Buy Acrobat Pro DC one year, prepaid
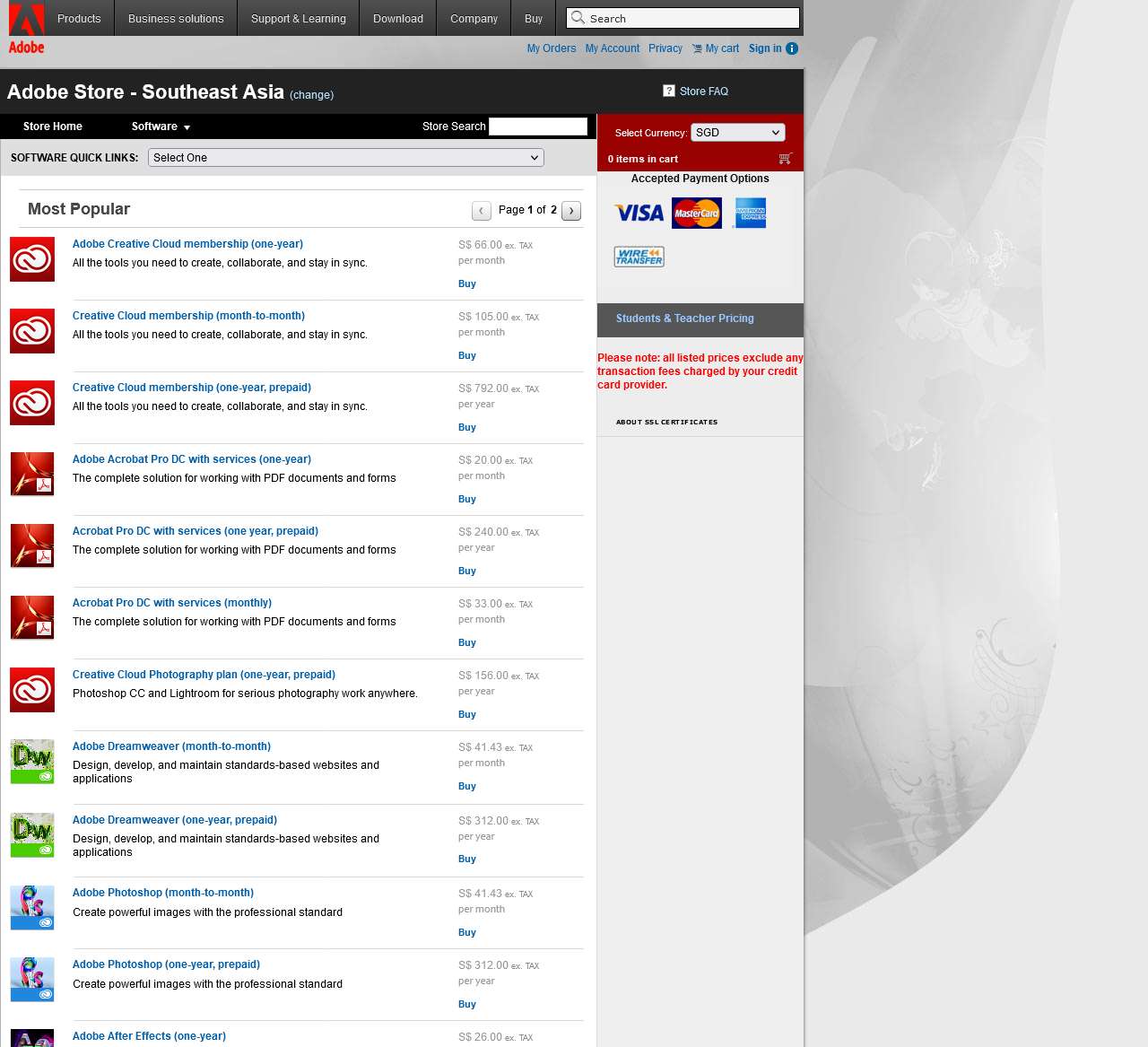This screenshot has width=1148, height=1047. [467, 571]
